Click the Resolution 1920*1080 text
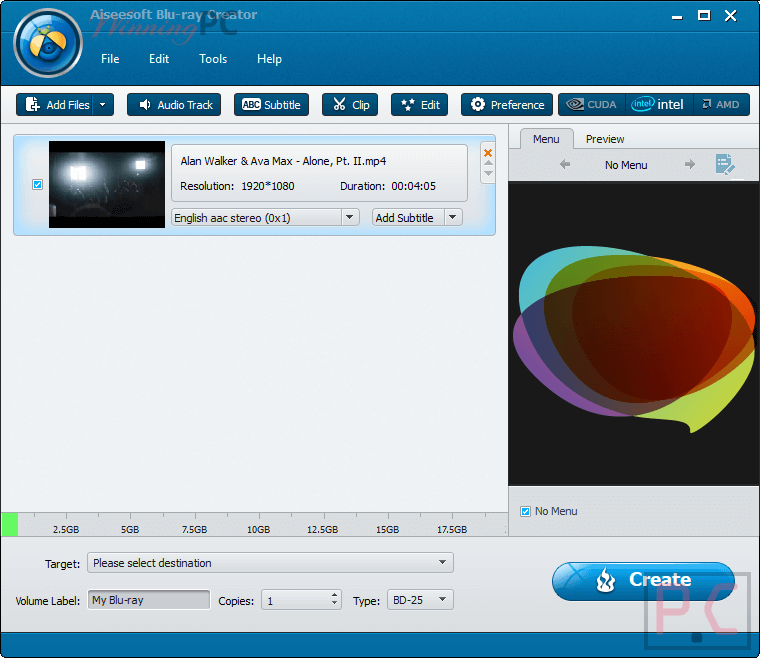 click(x=237, y=186)
